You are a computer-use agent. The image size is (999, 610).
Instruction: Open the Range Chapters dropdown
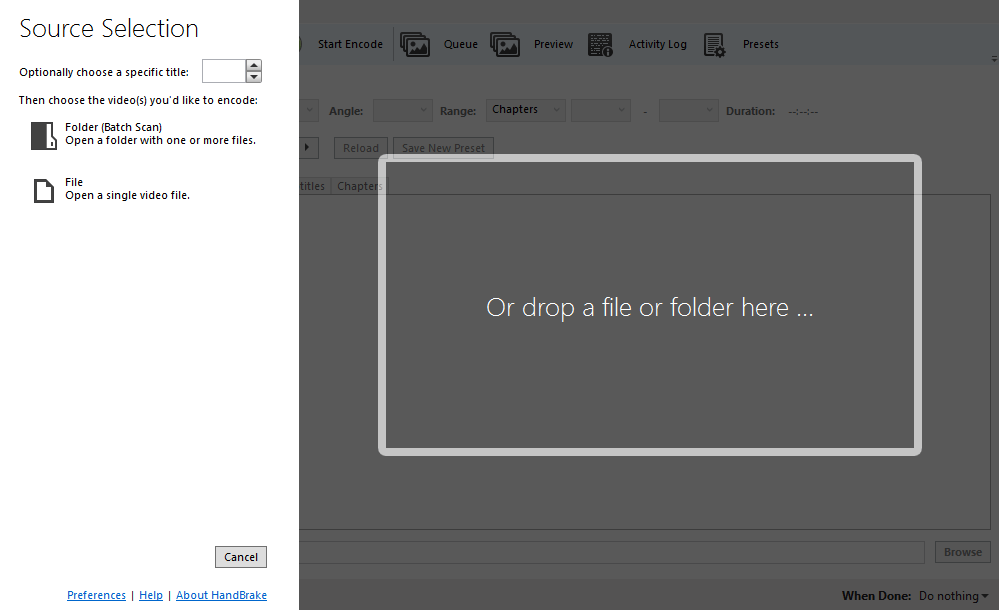526,110
